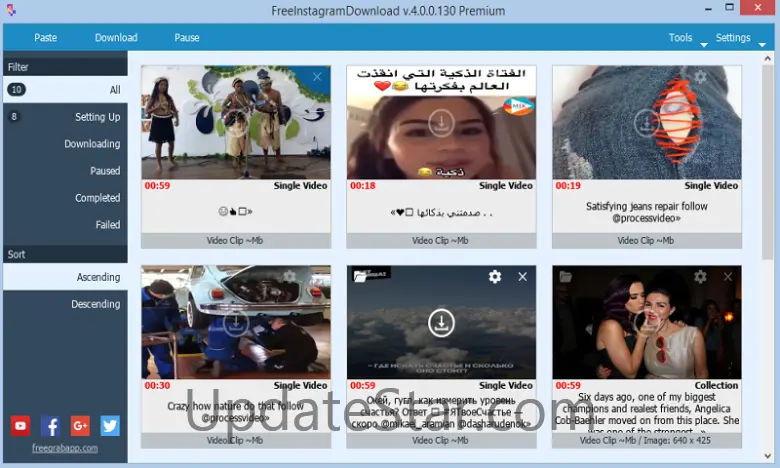This screenshot has width=780, height=468.
Task: Remove the 00:59 dancers video card
Action: [317, 77]
